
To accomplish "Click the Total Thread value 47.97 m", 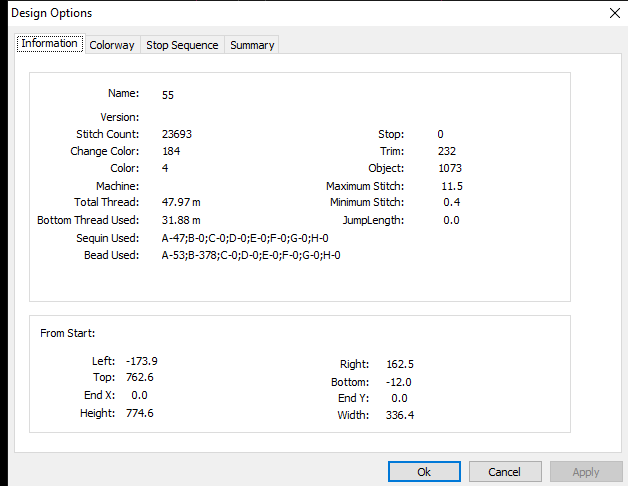I will pos(181,202).
